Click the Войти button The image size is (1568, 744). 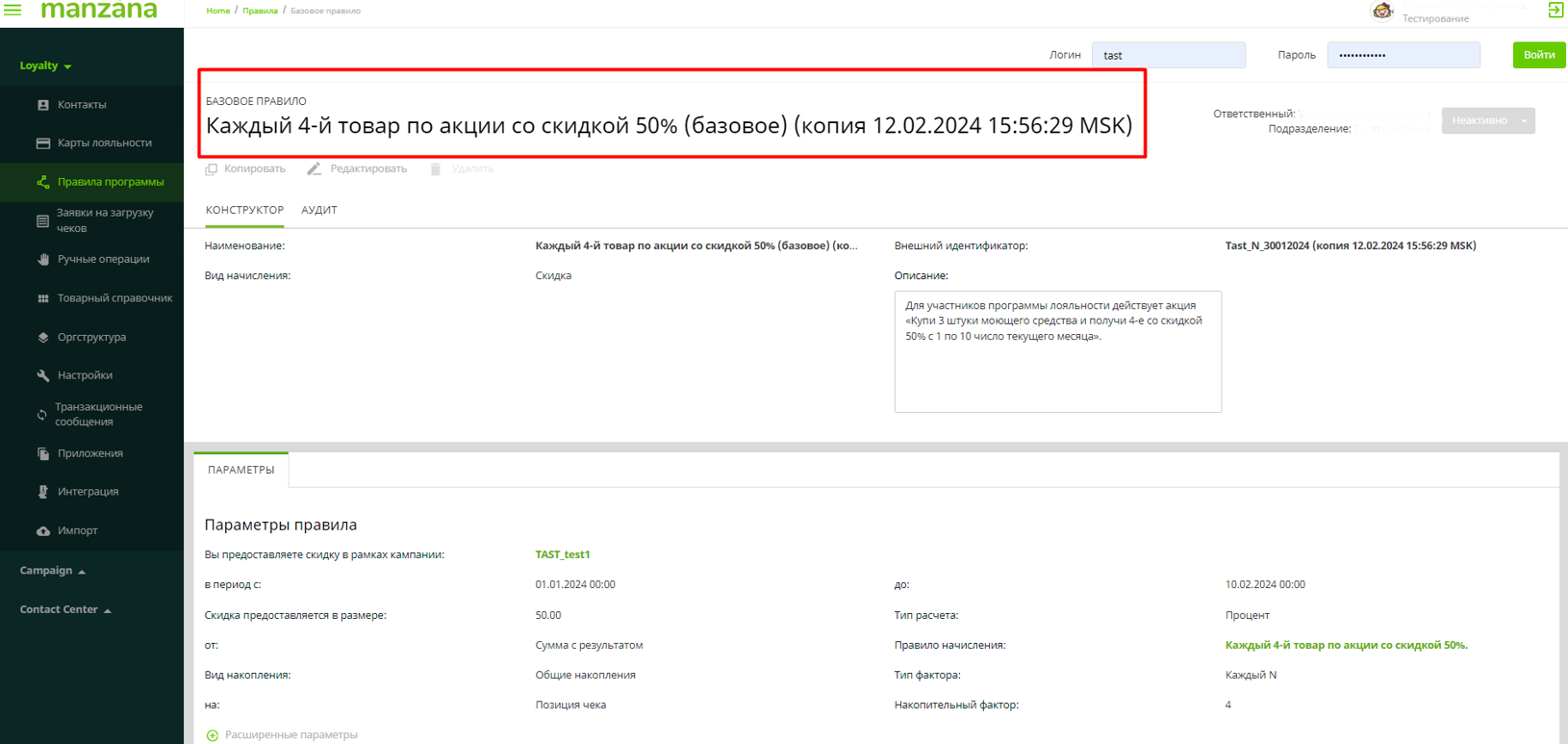tap(1538, 55)
